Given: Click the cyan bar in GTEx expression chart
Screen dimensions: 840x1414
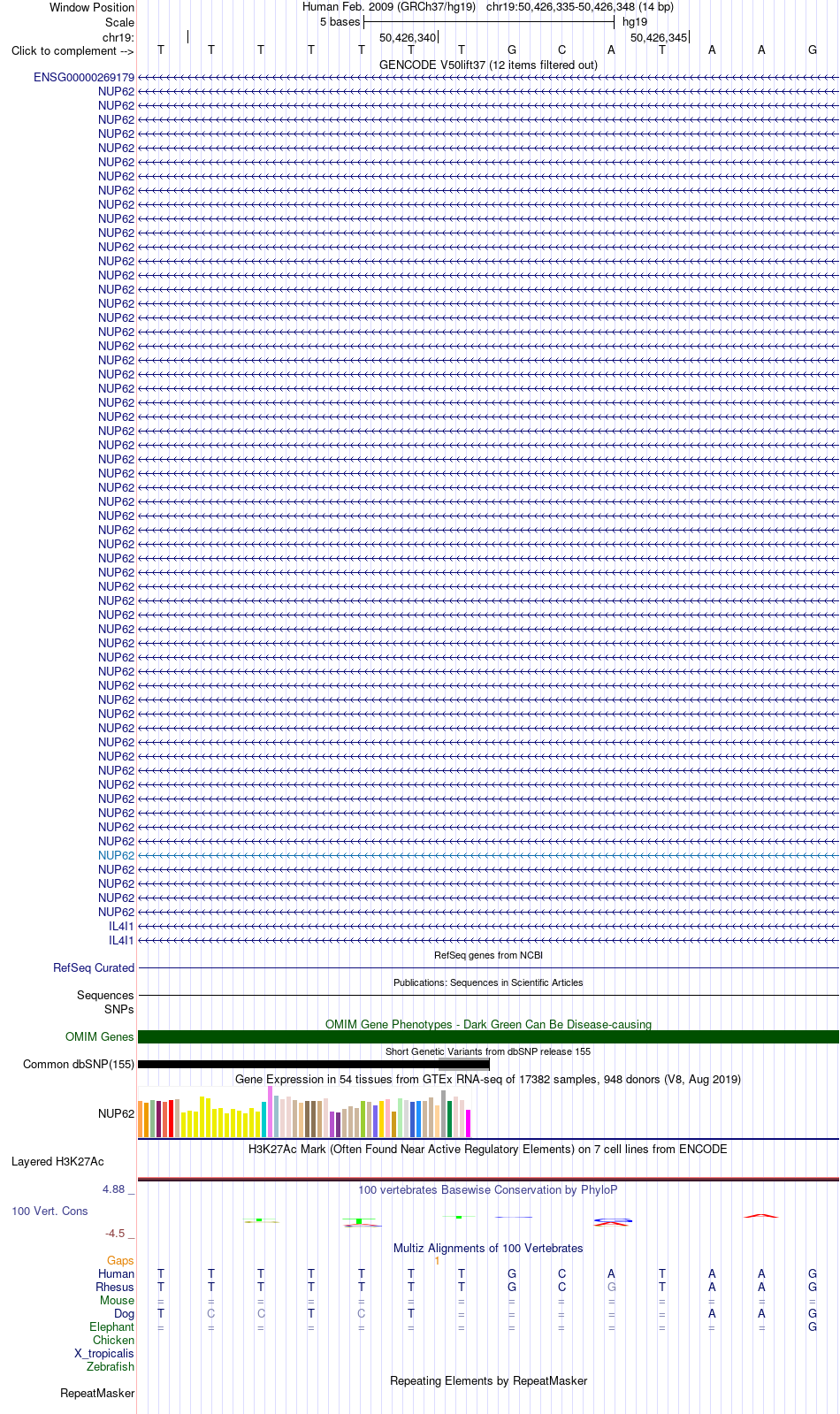Looking at the screenshot, I should click(x=263, y=1120).
